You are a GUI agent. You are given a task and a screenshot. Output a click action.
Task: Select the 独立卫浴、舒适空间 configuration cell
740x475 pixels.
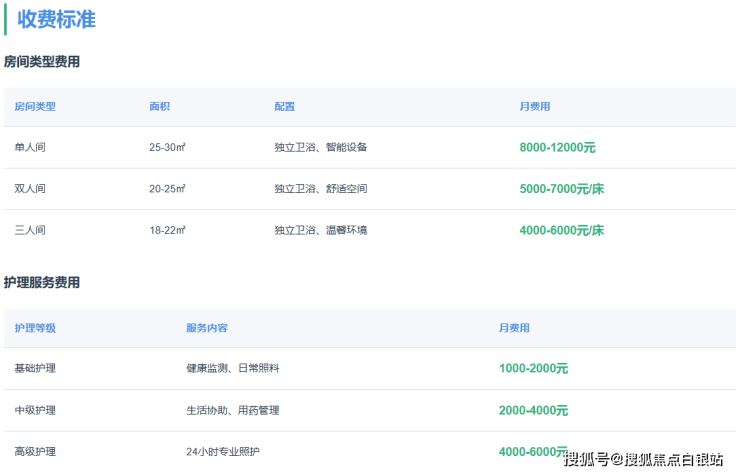(x=320, y=189)
